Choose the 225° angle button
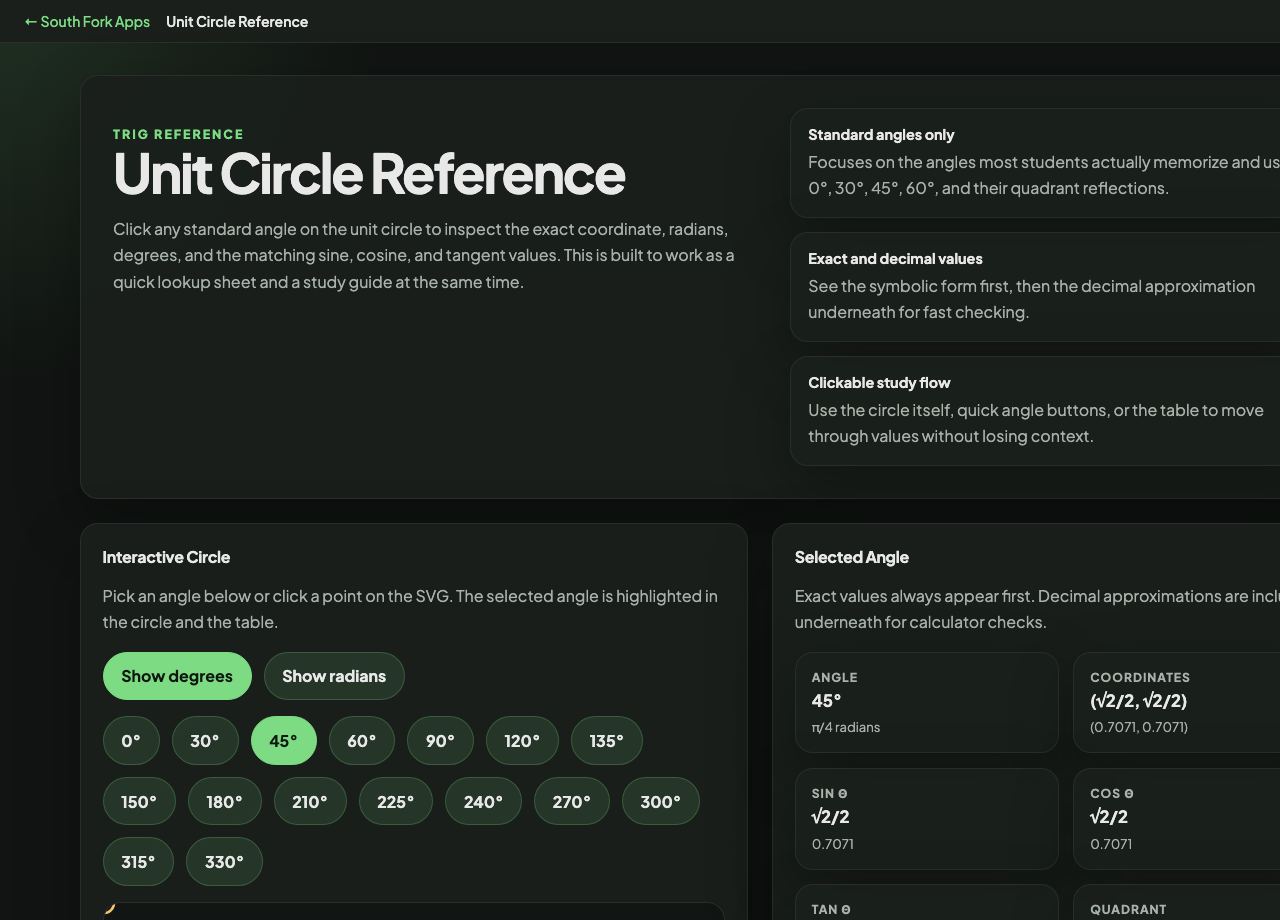Viewport: 1280px width, 920px height. (396, 802)
